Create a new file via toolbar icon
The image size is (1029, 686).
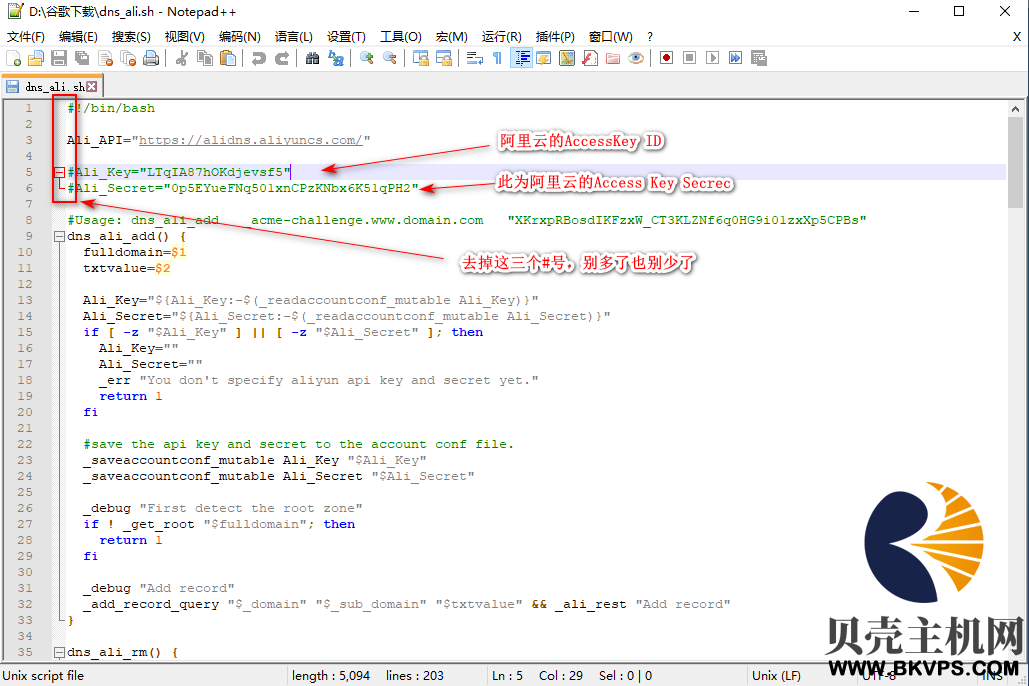tap(13, 58)
